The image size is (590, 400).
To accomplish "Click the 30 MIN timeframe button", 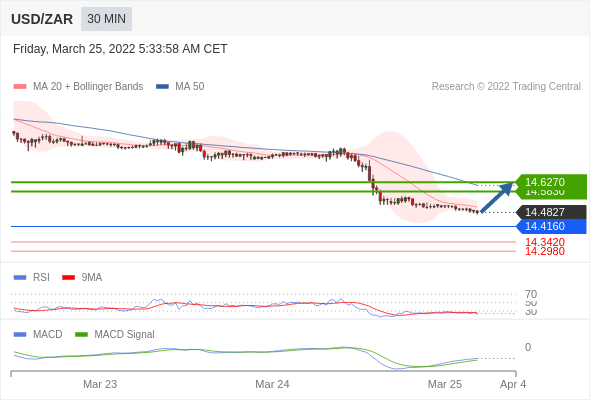I will tap(106, 19).
